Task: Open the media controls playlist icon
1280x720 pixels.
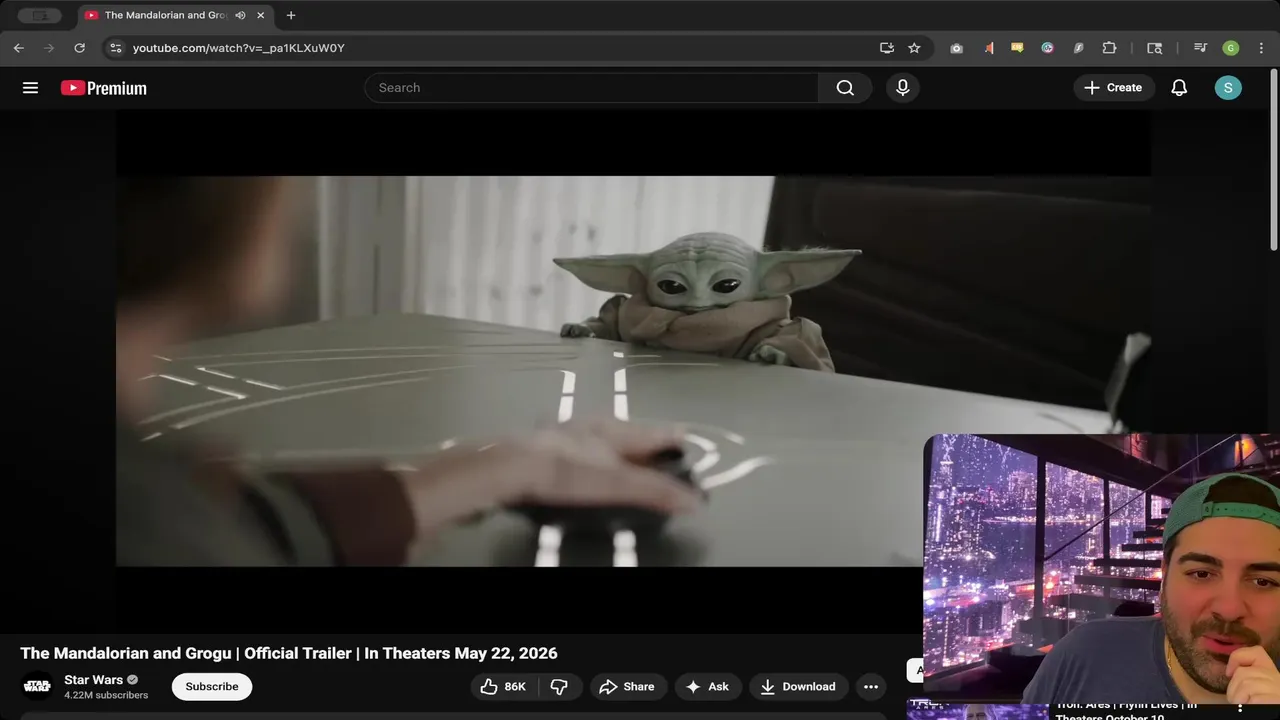Action: pos(1201,48)
